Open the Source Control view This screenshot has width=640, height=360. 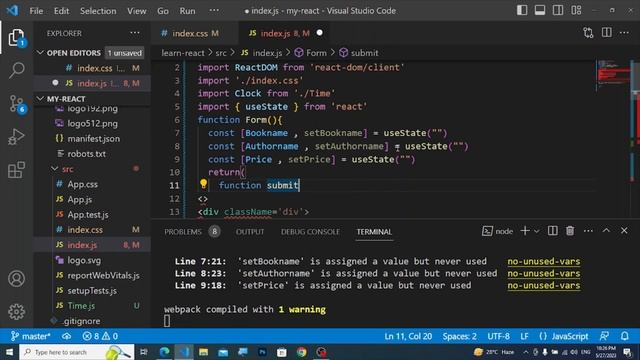(x=16, y=104)
